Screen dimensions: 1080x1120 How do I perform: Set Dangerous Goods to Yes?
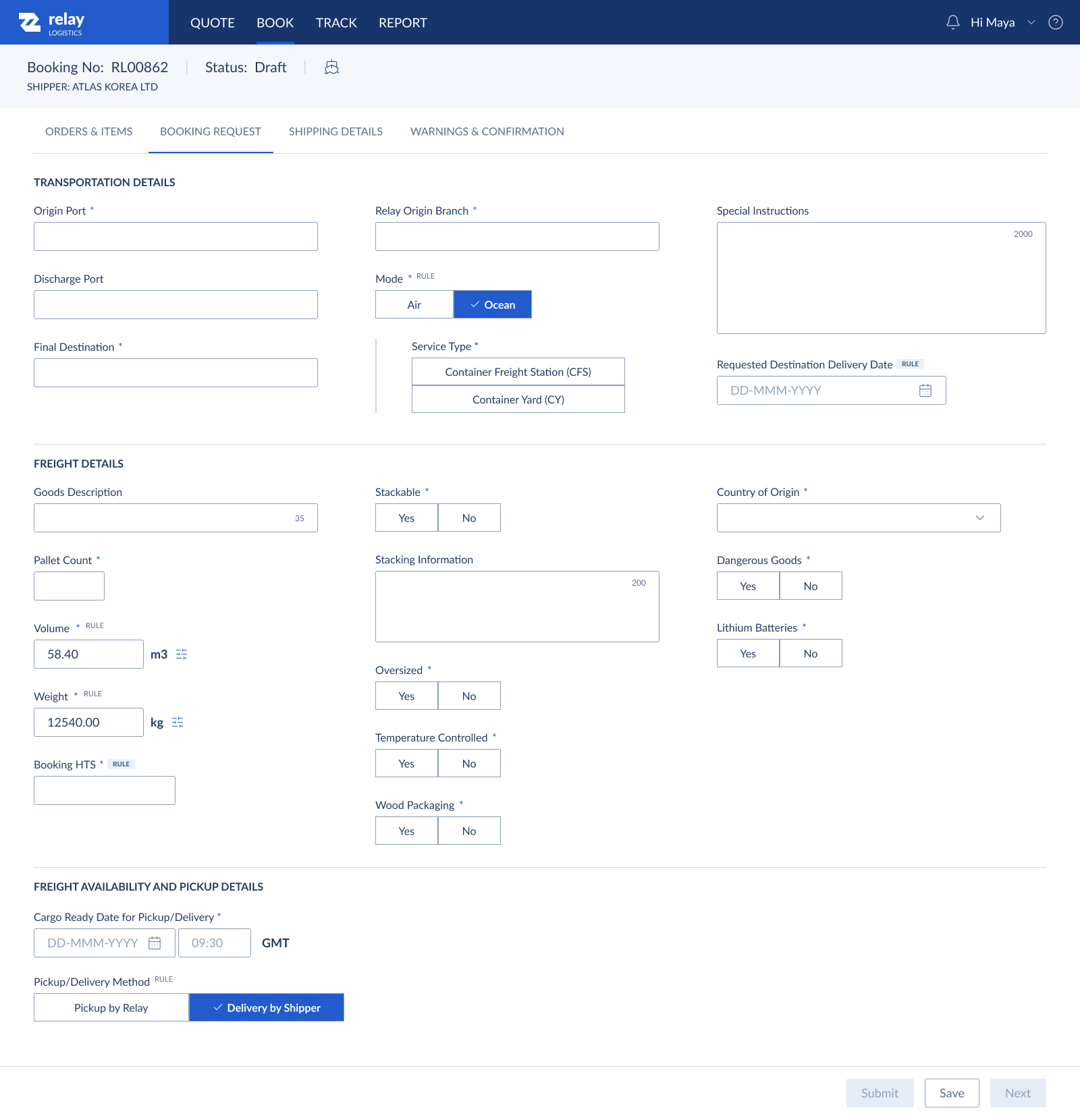pyautogui.click(x=748, y=586)
